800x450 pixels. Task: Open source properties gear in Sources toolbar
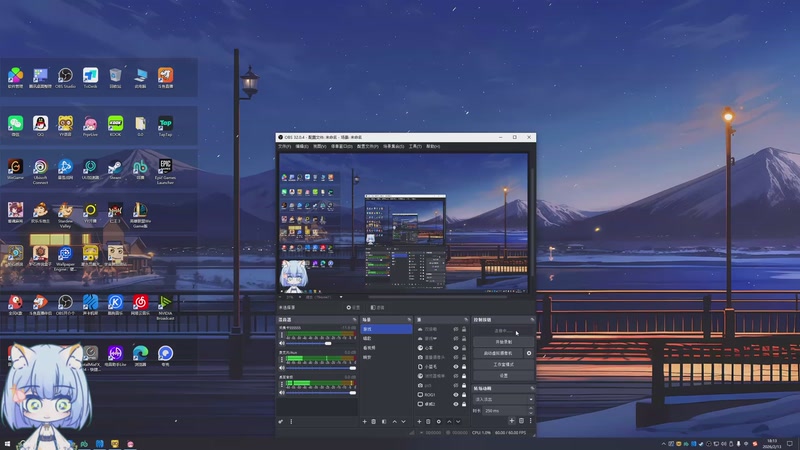coord(439,421)
